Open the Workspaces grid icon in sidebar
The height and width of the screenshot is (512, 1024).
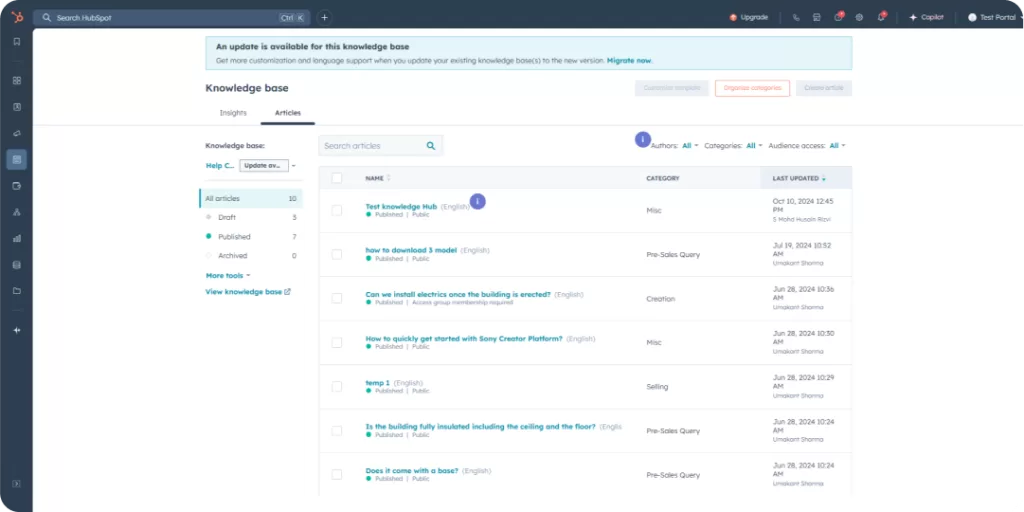coord(17,81)
